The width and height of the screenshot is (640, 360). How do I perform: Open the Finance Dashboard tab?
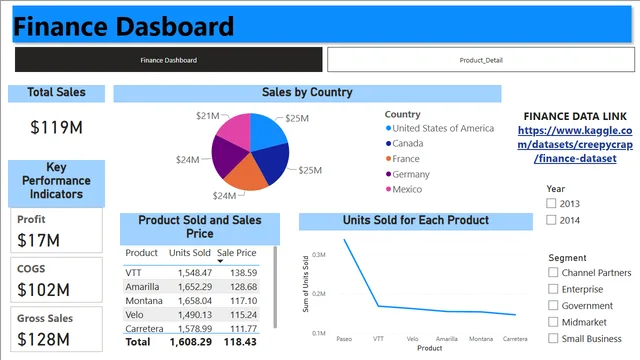click(169, 60)
